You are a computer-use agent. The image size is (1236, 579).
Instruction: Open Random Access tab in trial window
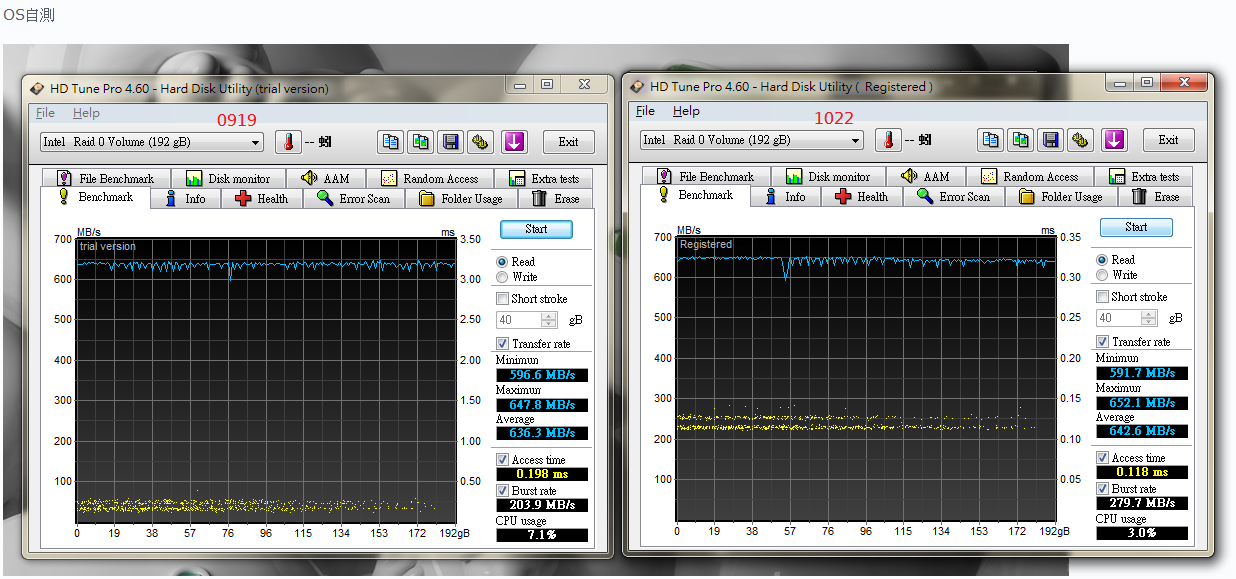(430, 179)
